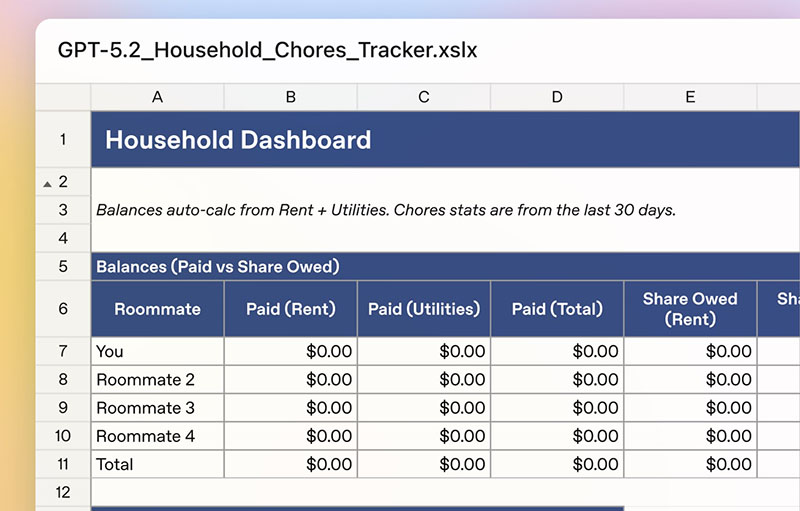Click the Balances (Paid vs Share Owed) section header
Viewport: 800px width, 511px height.
217,267
